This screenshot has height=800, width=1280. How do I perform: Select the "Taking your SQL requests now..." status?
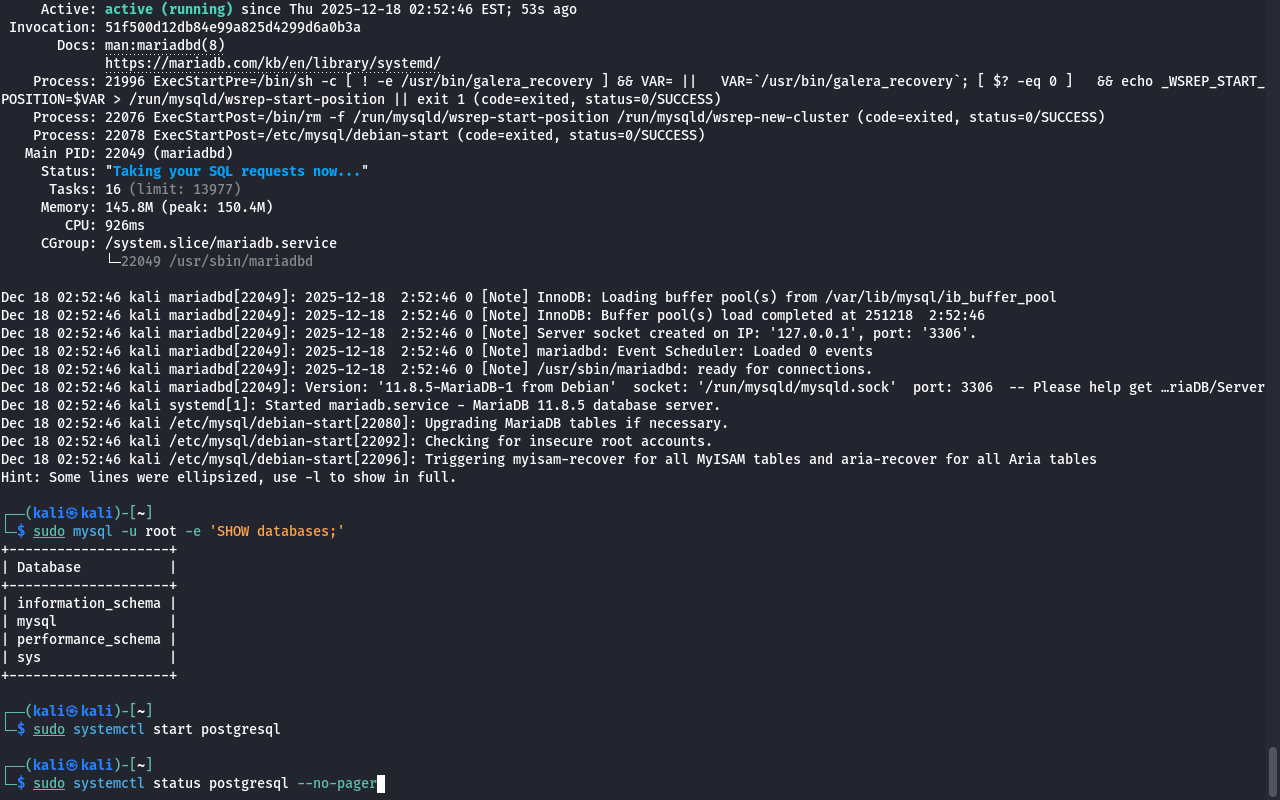(236, 171)
